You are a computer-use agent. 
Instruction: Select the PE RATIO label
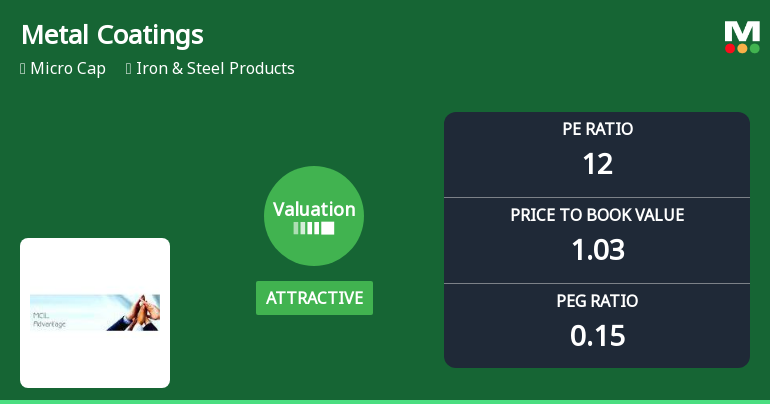(597, 129)
